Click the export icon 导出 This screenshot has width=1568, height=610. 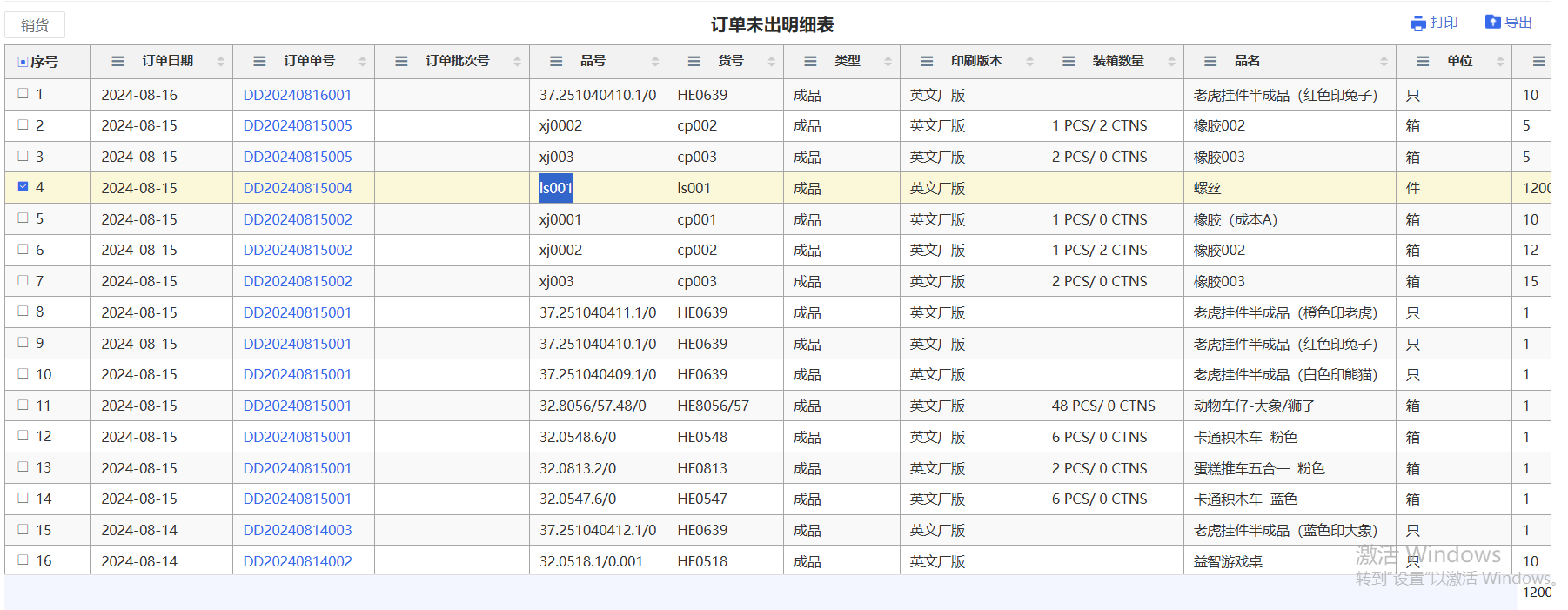[1493, 23]
